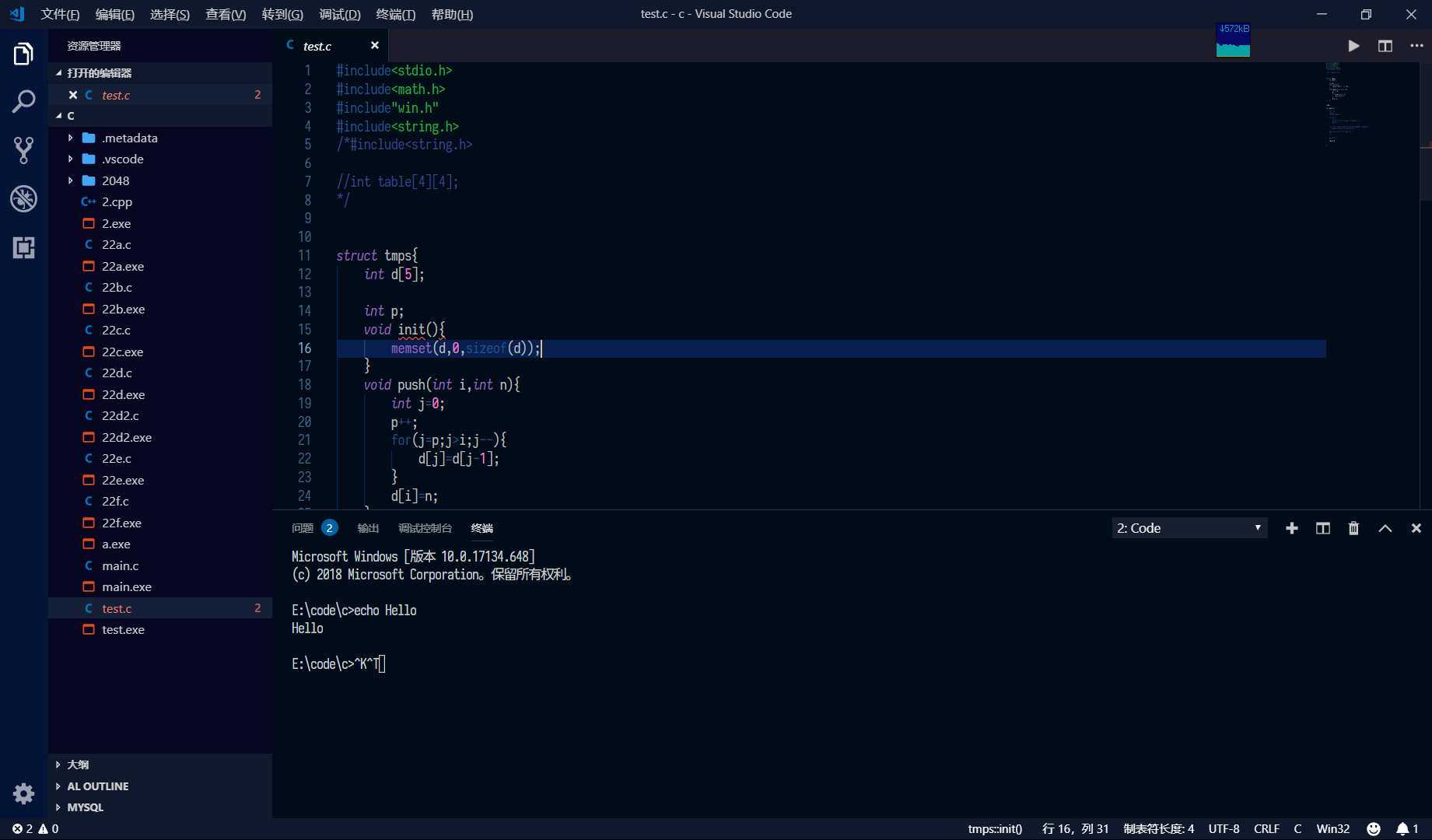Expand the MYSQL section
Image resolution: width=1432 pixels, height=840 pixels.
pyautogui.click(x=85, y=807)
